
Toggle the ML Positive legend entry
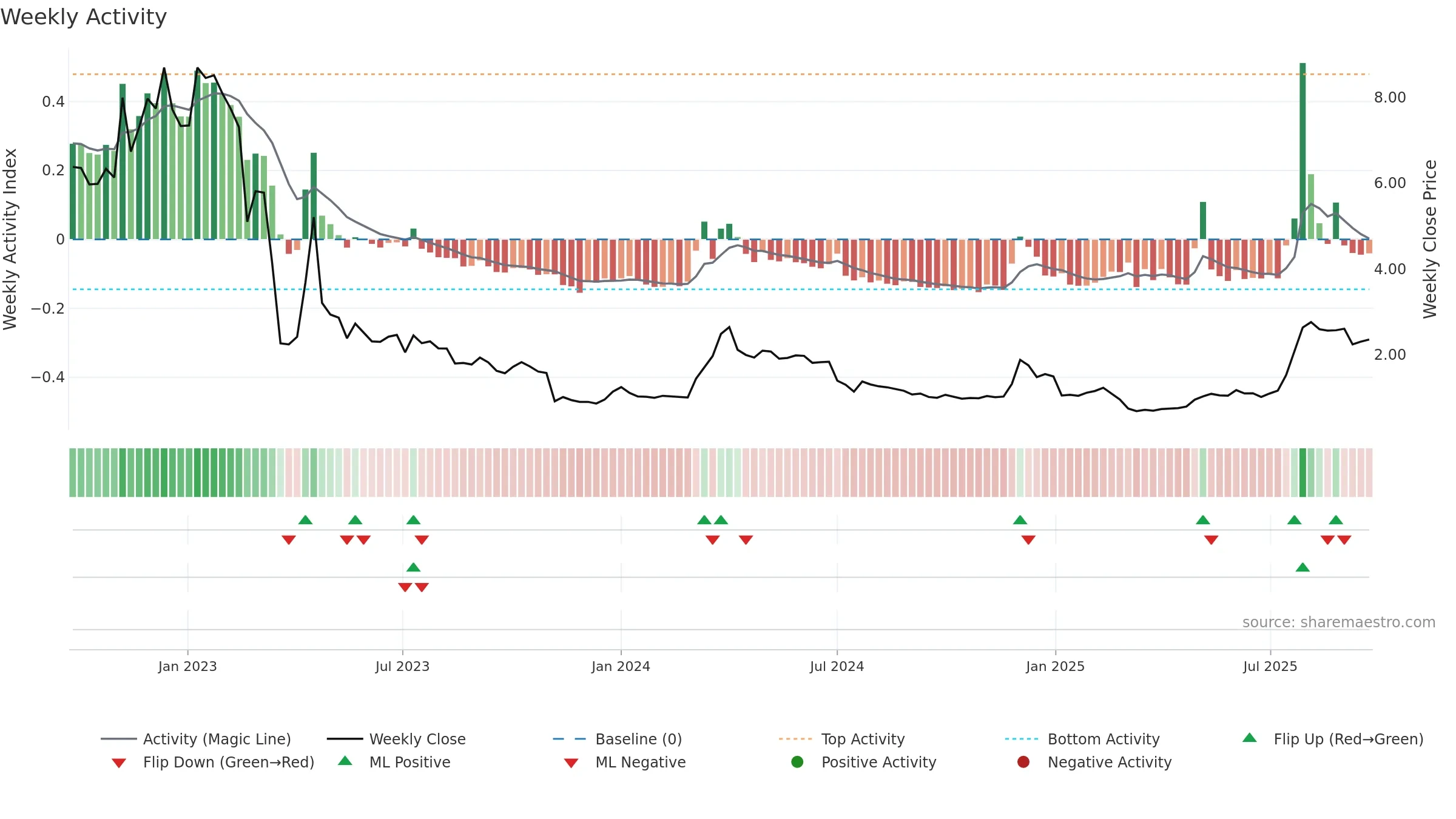pyautogui.click(x=394, y=762)
